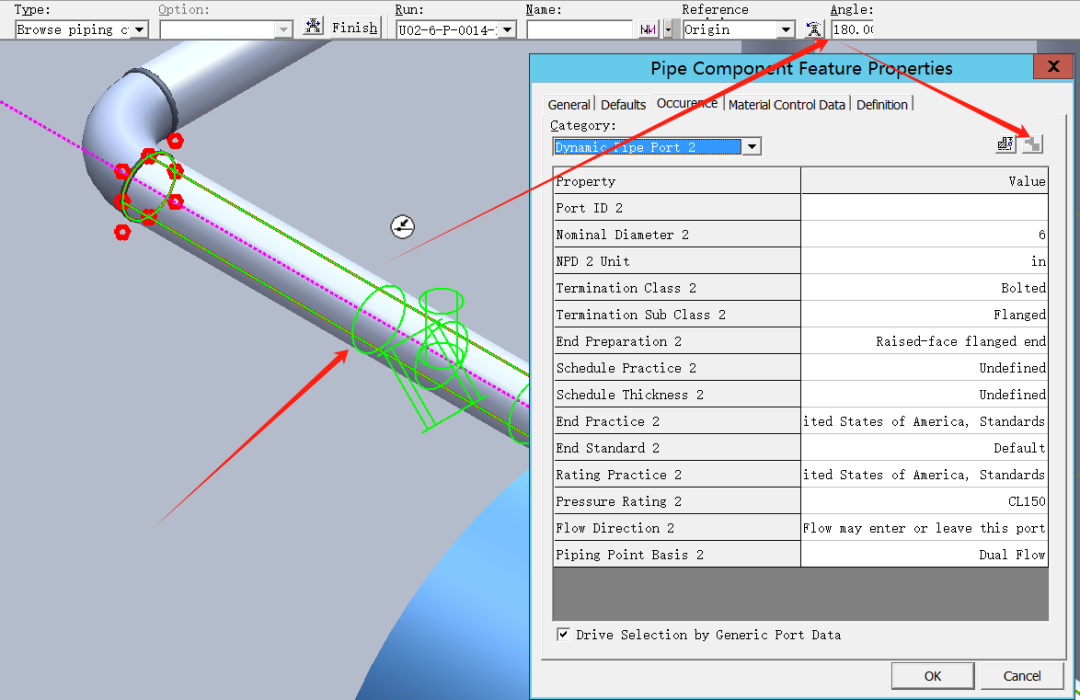
Task: Click the Angle field showing 180.00
Action: click(853, 30)
